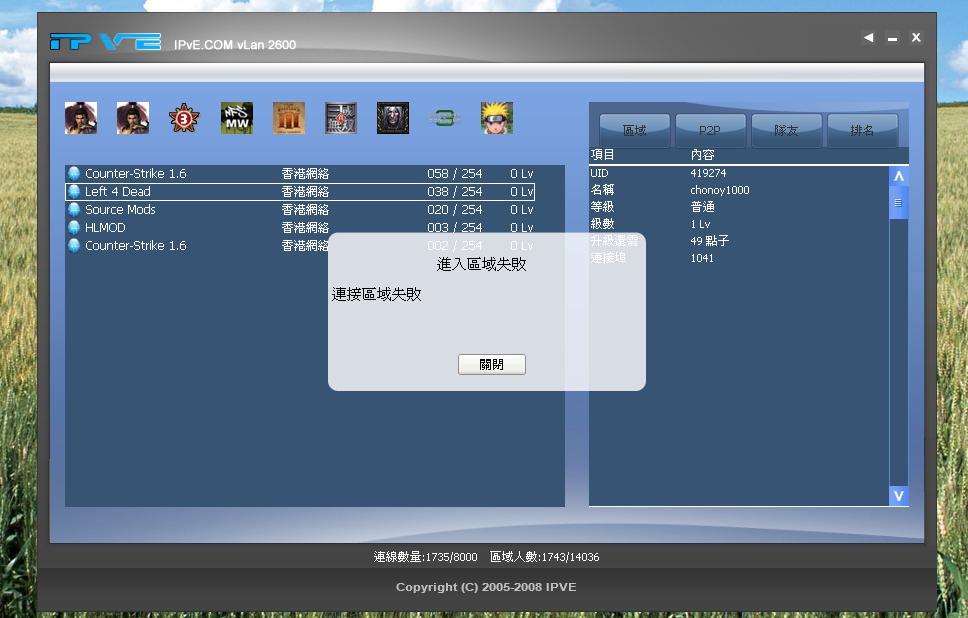Viewport: 968px width, 618px height.
Task: Click the 038 / 254 player count
Action: [x=455, y=191]
